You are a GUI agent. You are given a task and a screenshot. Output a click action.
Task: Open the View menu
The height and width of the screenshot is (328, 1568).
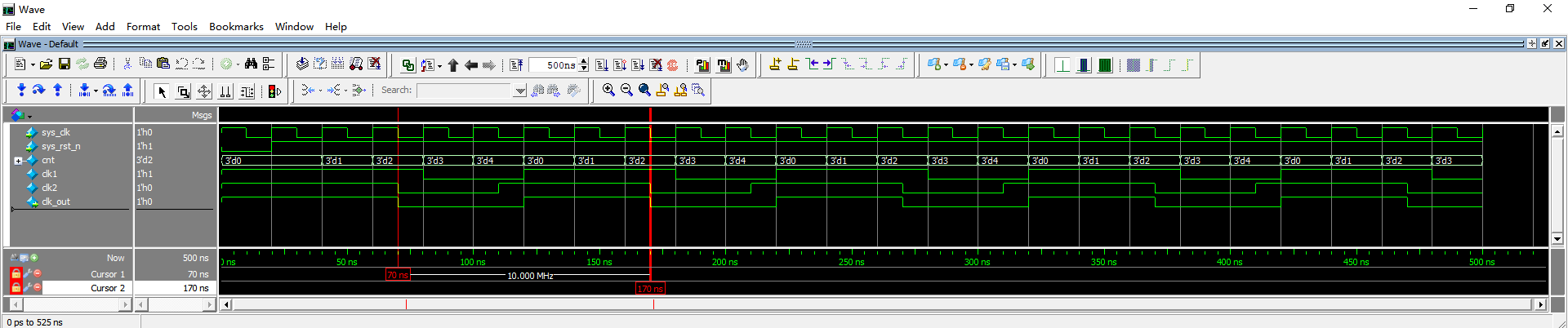pyautogui.click(x=73, y=26)
